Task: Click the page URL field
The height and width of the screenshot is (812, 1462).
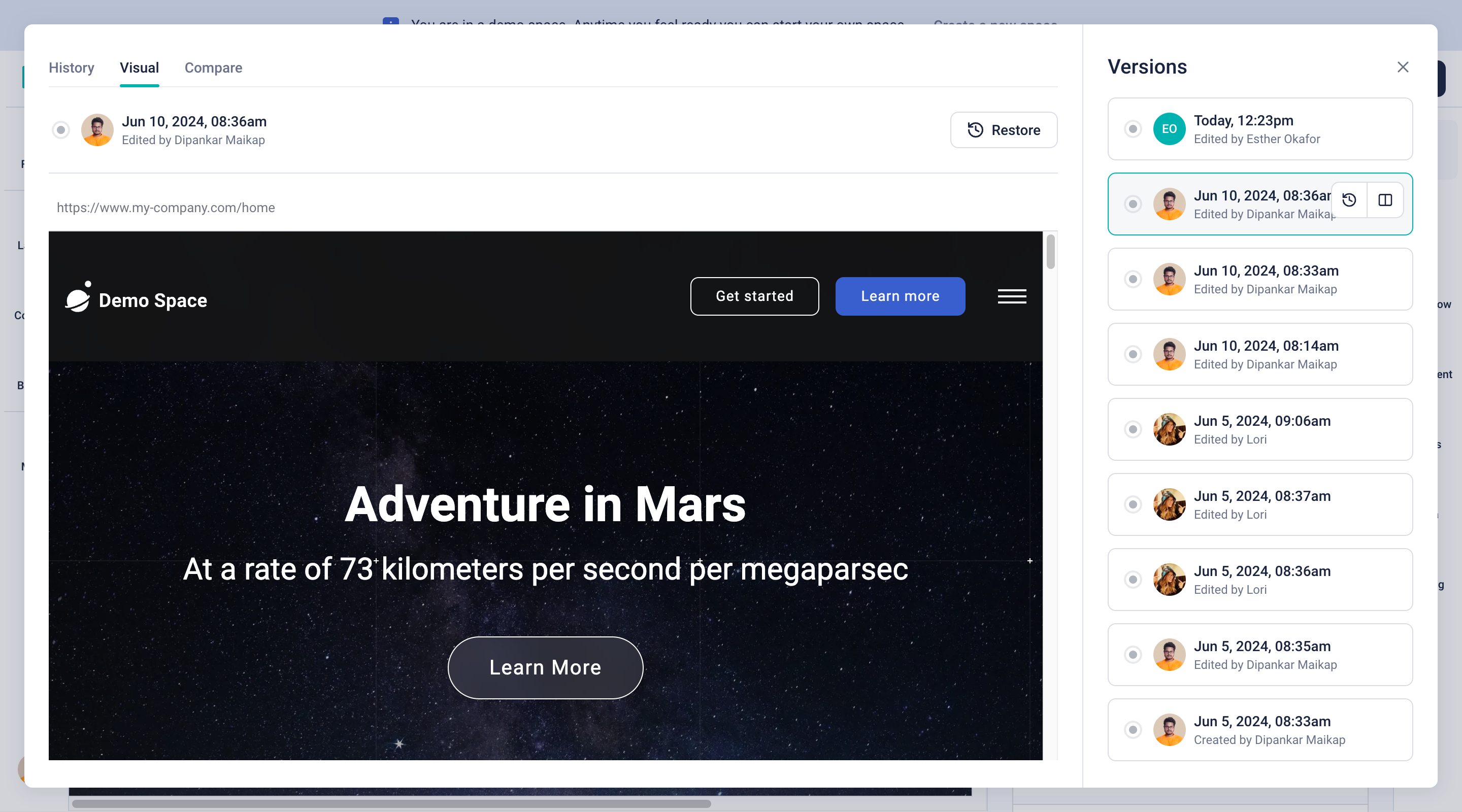Action: (x=165, y=208)
